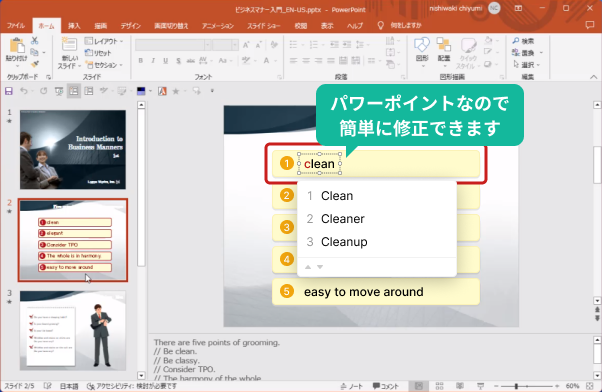Click the black-blue color swatch in quick access toolbar
602x392 pixels.
coord(141,91)
